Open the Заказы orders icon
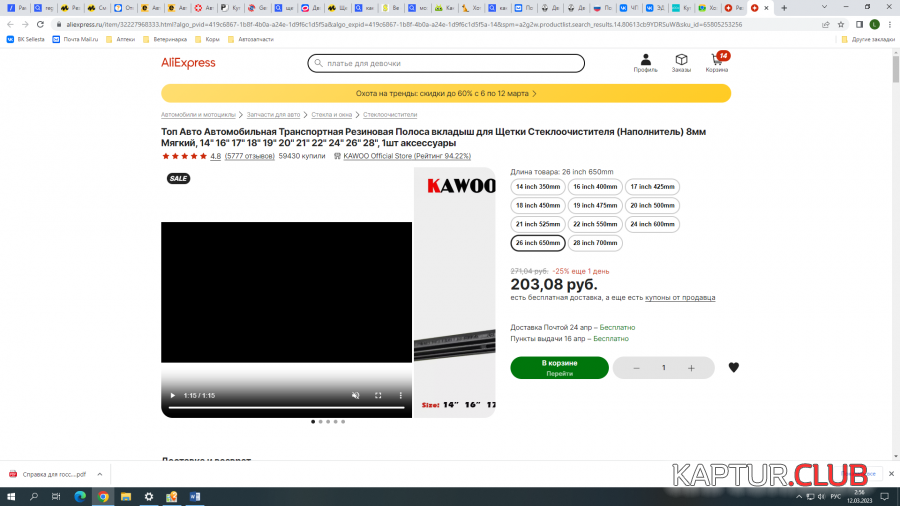This screenshot has width=900, height=506. pos(681,63)
